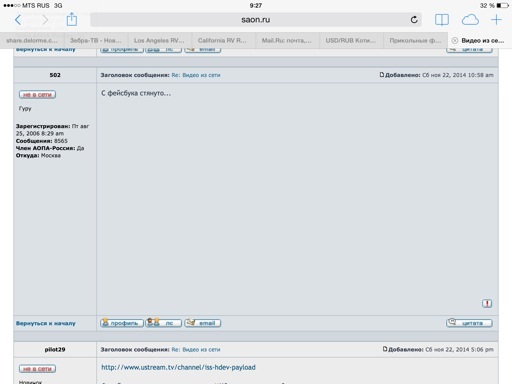Report post with red exclamation icon
Screen dimensions: 512x384
click(487, 303)
